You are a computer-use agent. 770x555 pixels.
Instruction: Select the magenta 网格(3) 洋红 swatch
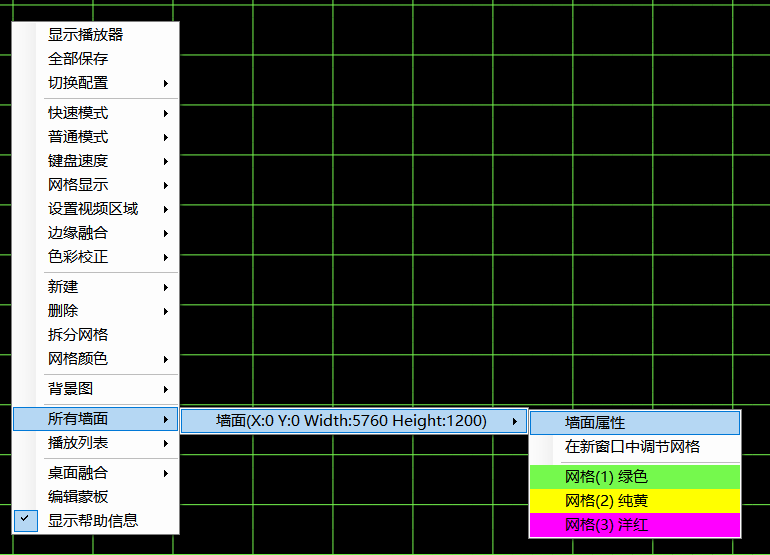coord(634,525)
